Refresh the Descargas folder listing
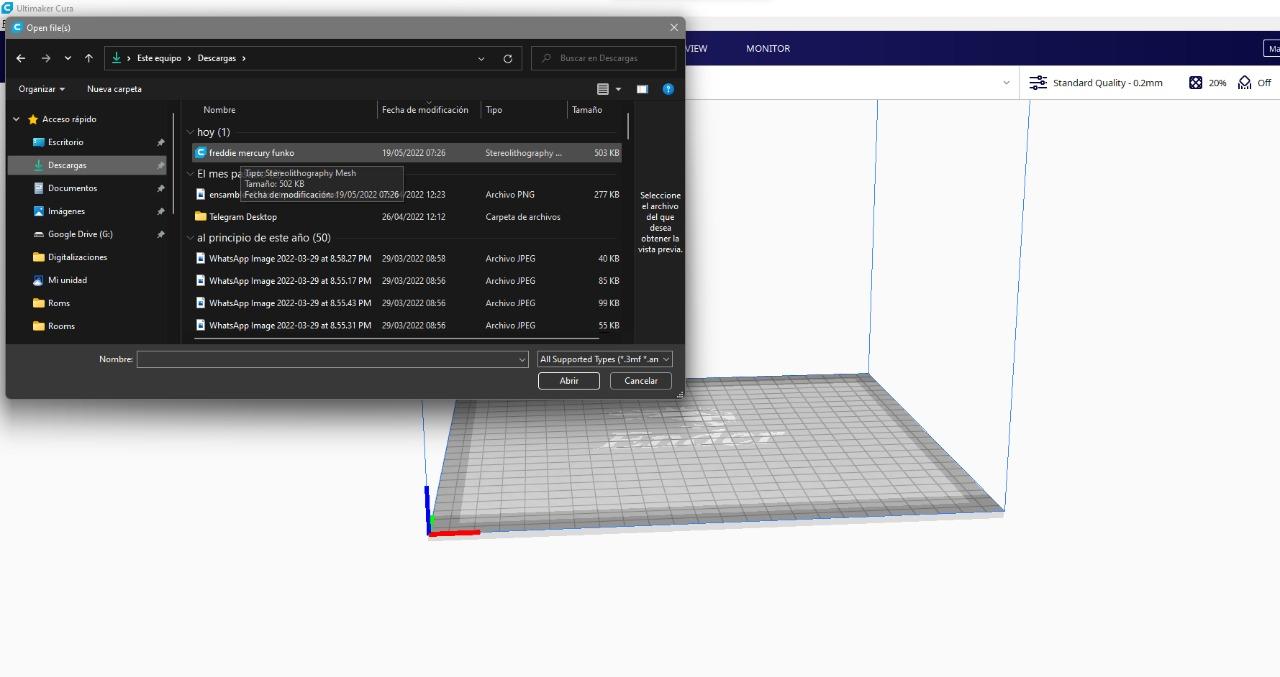Image resolution: width=1280 pixels, height=677 pixels. point(508,58)
